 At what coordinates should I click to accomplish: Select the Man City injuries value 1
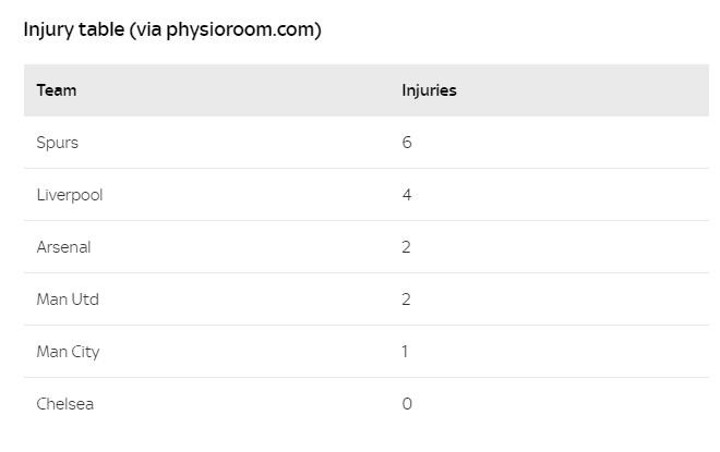point(405,352)
